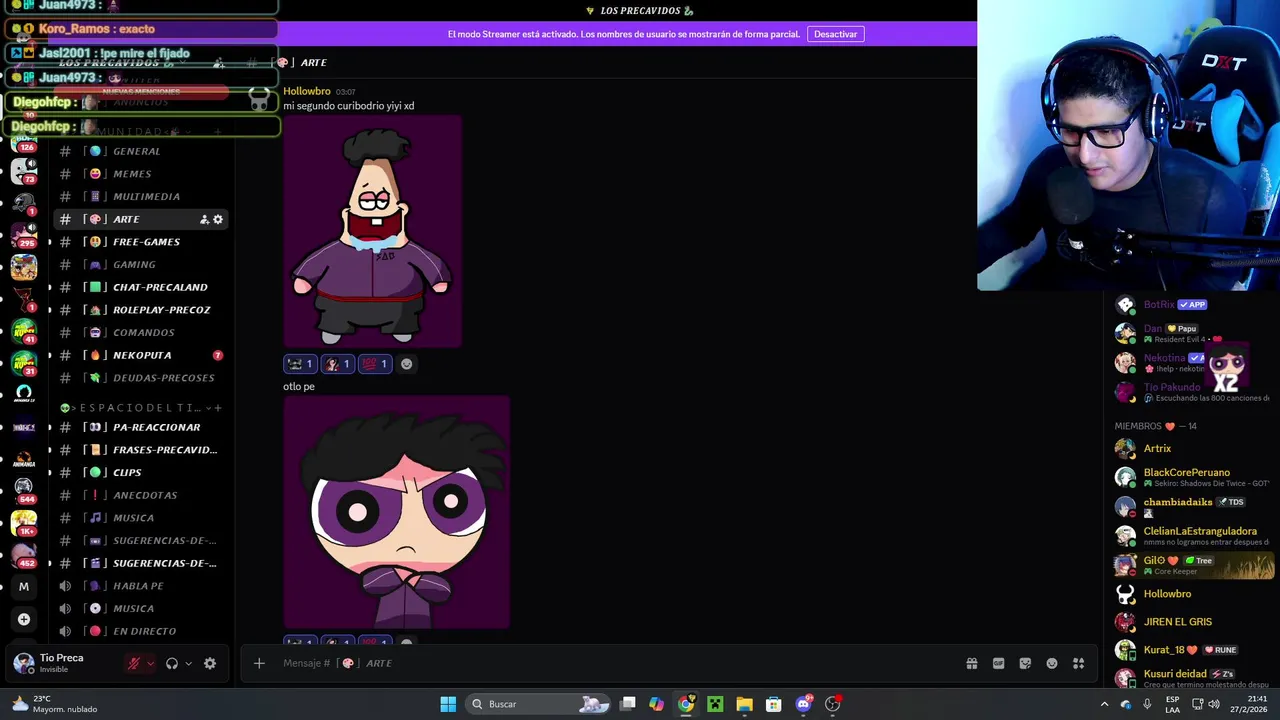Viewport: 1280px width, 720px height.
Task: Click the plus attach button in message bar
Action: (x=259, y=663)
